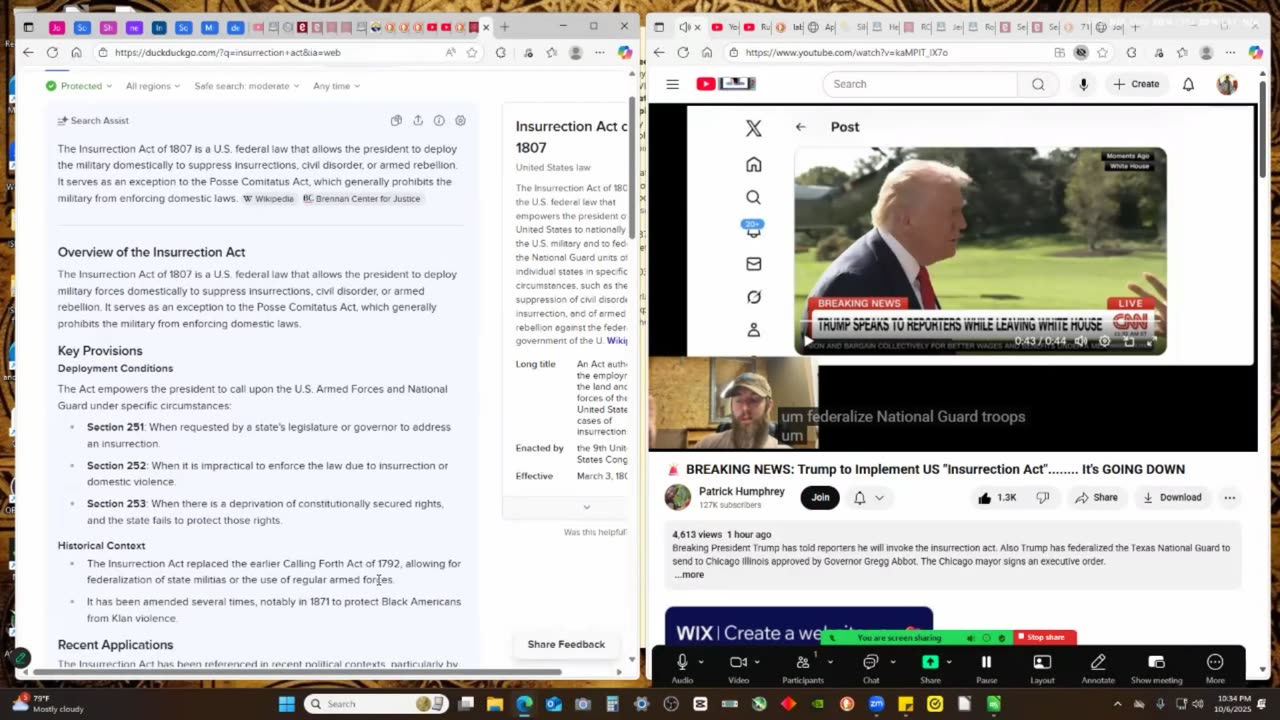This screenshot has width=1280, height=720.
Task: Click the YouTube Search input field
Action: (x=920, y=84)
